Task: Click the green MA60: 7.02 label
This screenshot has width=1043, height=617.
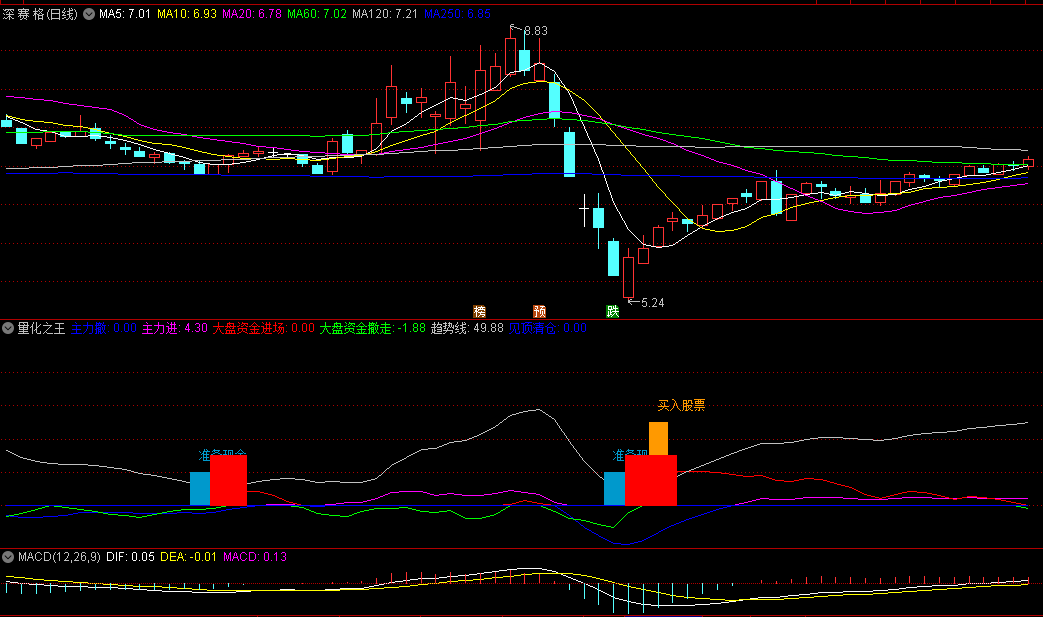Action: [317, 13]
